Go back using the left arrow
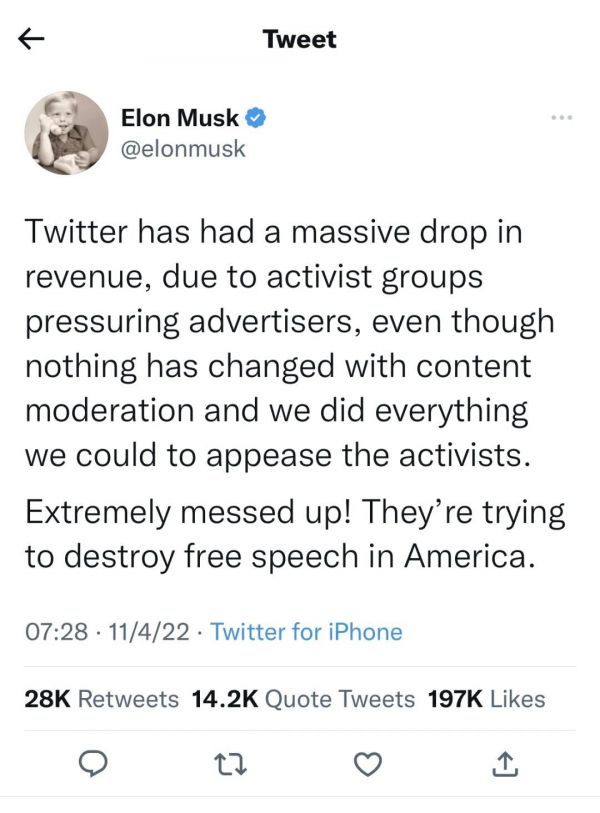Viewport: 600px width, 813px height. [32, 40]
